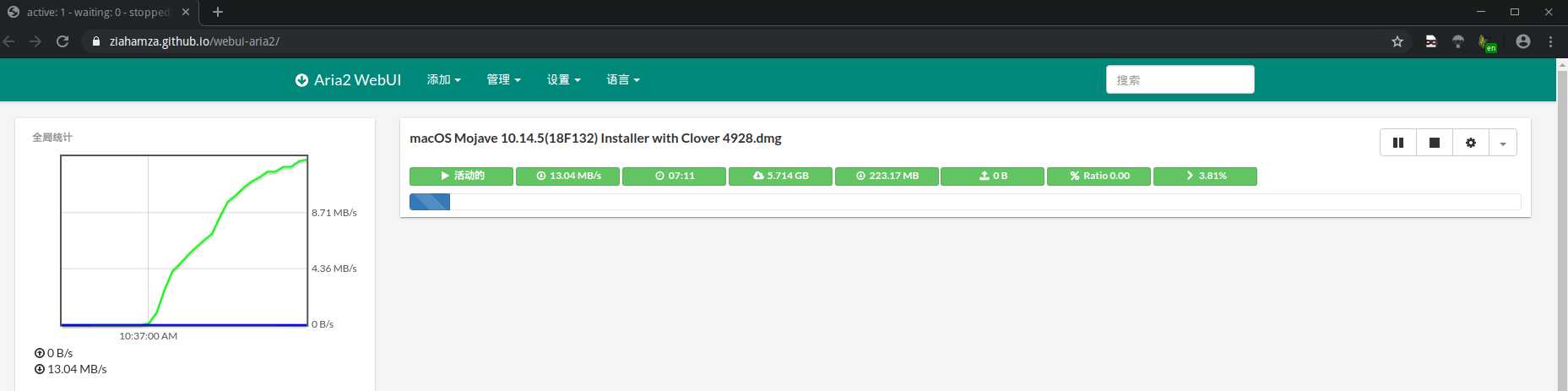This screenshot has height=391, width=1568.
Task: Click the global statistics speed graph
Action: point(184,240)
